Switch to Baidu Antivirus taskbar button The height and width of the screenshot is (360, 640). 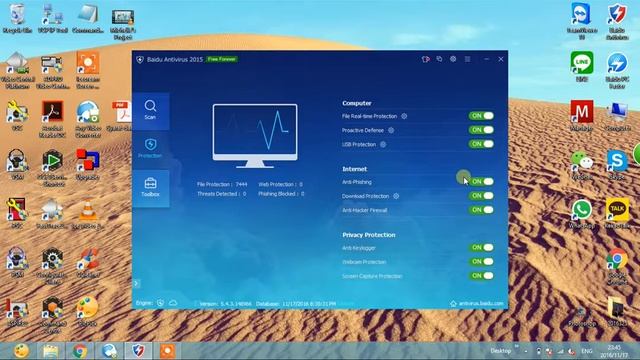click(138, 351)
